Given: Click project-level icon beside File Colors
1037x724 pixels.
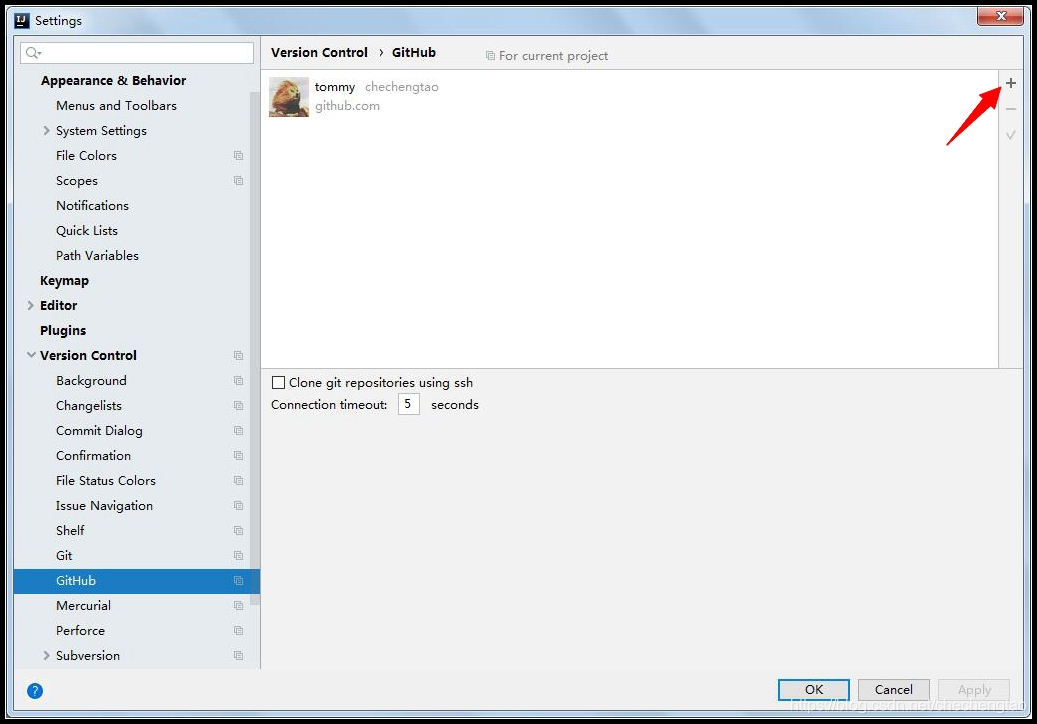Looking at the screenshot, I should pos(238,156).
